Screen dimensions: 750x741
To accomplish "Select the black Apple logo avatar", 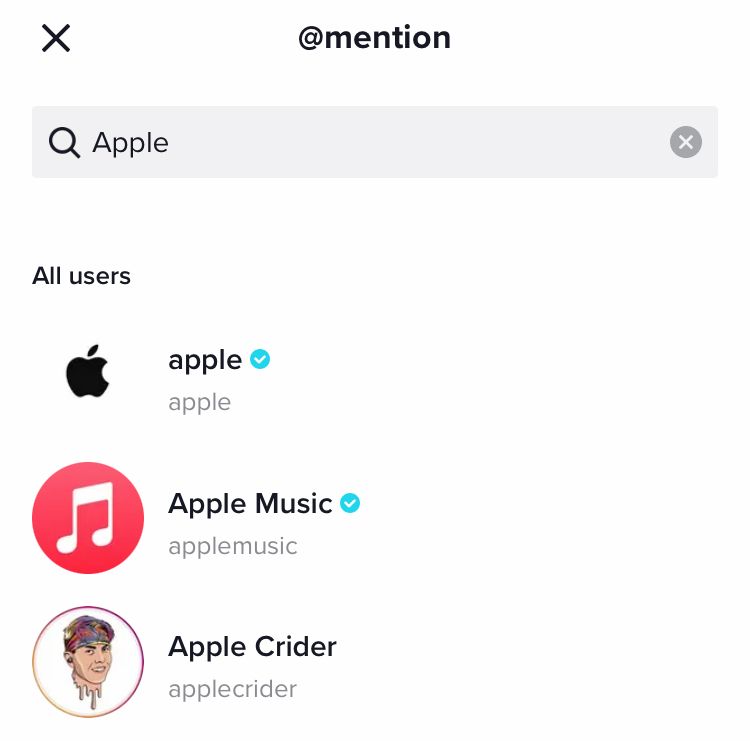I will point(88,372).
